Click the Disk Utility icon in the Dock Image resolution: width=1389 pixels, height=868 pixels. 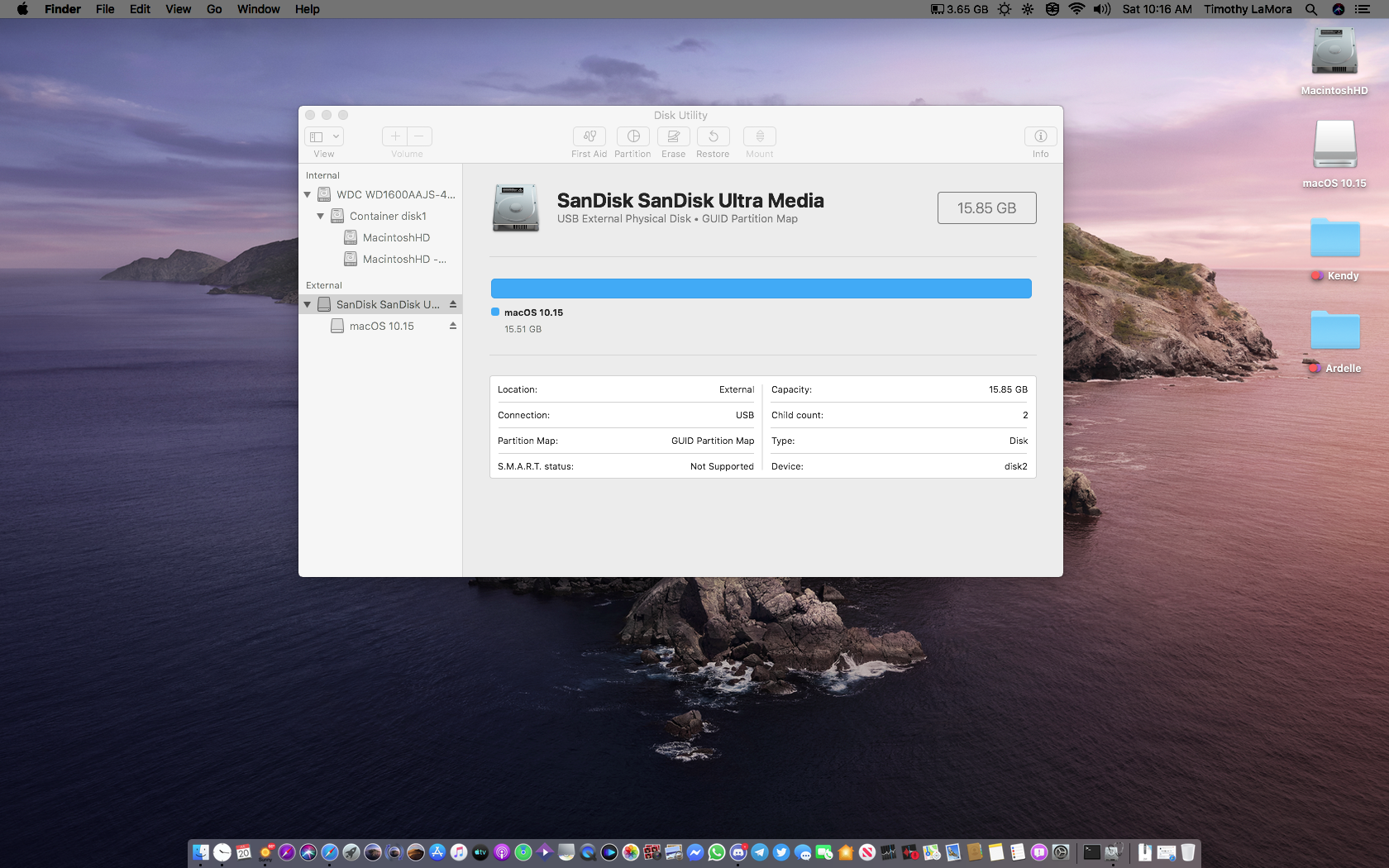click(x=1113, y=852)
